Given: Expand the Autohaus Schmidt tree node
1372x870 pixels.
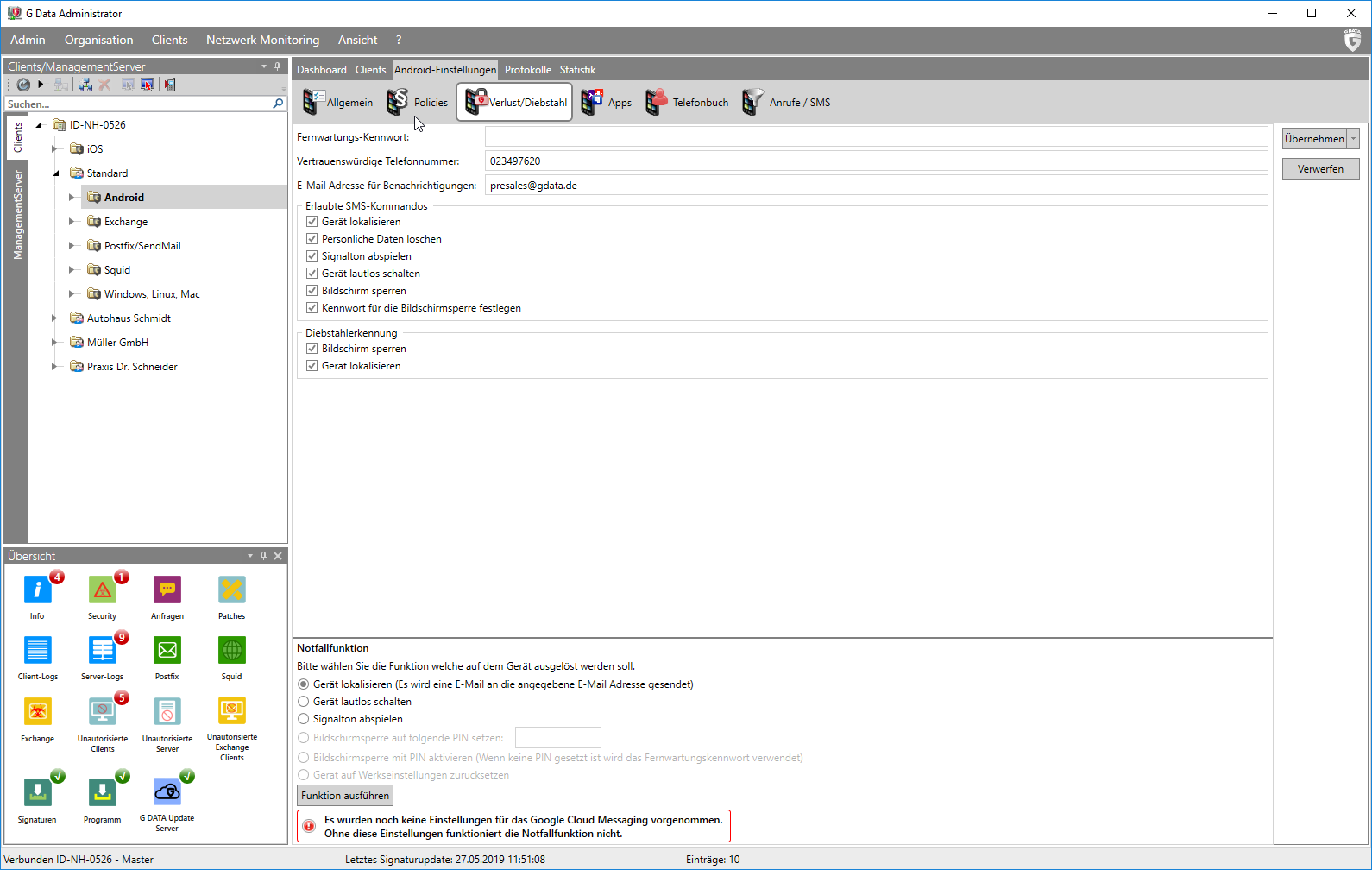Looking at the screenshot, I should pyautogui.click(x=54, y=318).
